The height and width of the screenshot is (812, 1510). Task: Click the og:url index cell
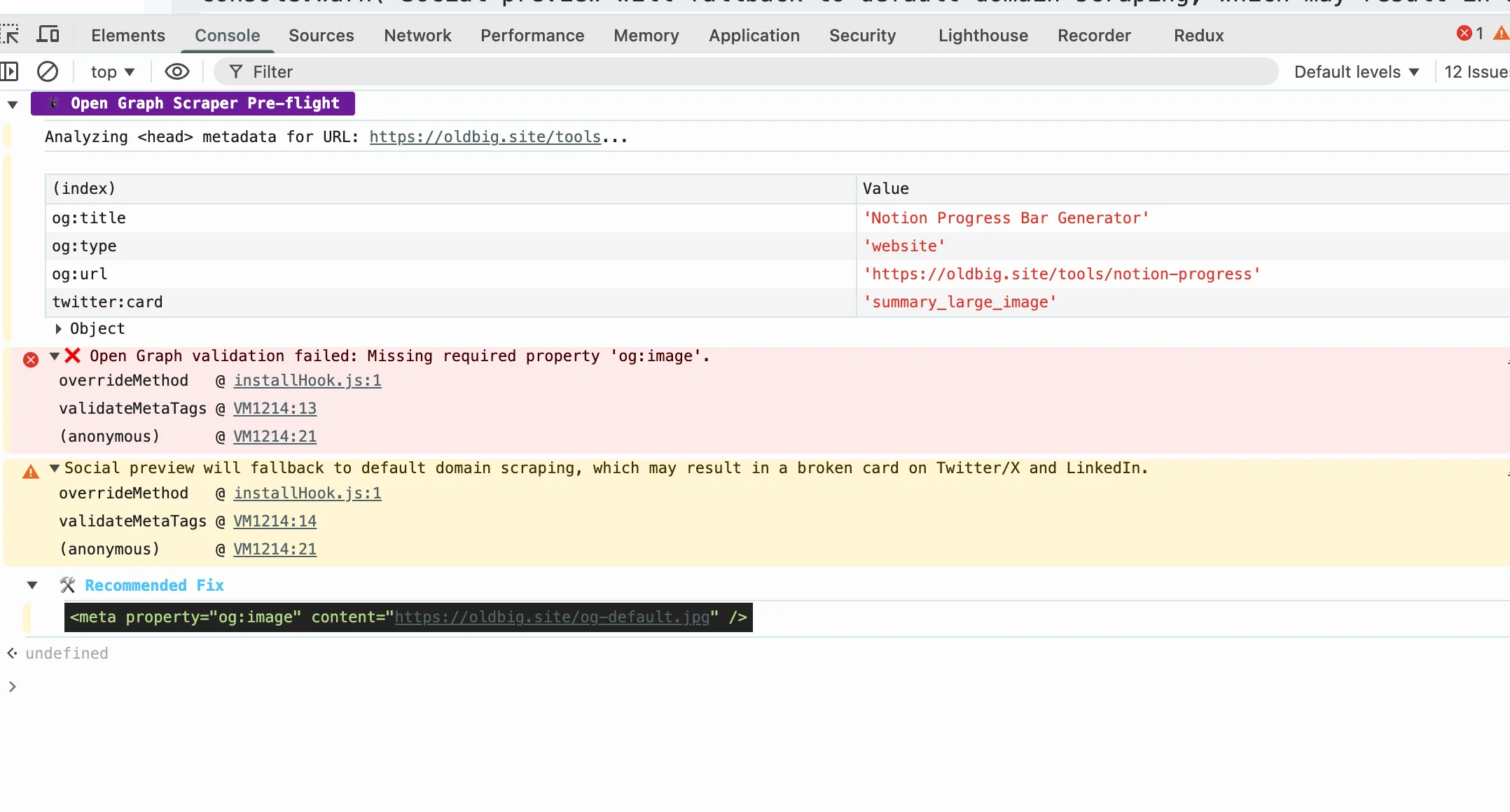coord(450,274)
